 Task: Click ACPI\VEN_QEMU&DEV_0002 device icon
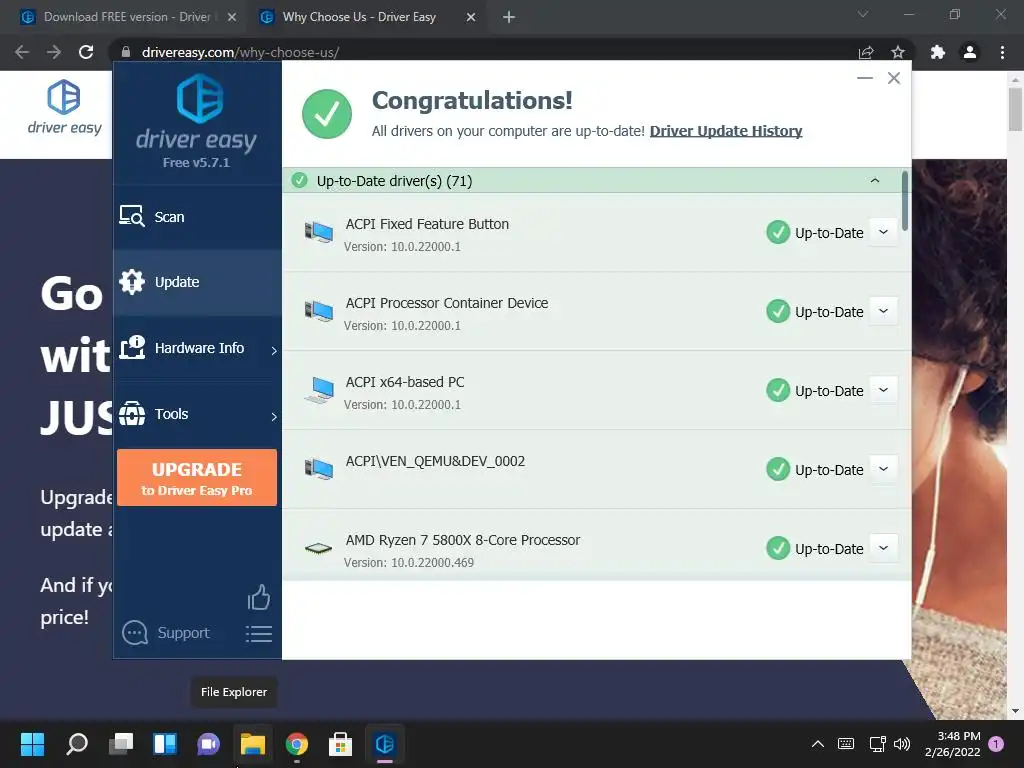pyautogui.click(x=319, y=469)
